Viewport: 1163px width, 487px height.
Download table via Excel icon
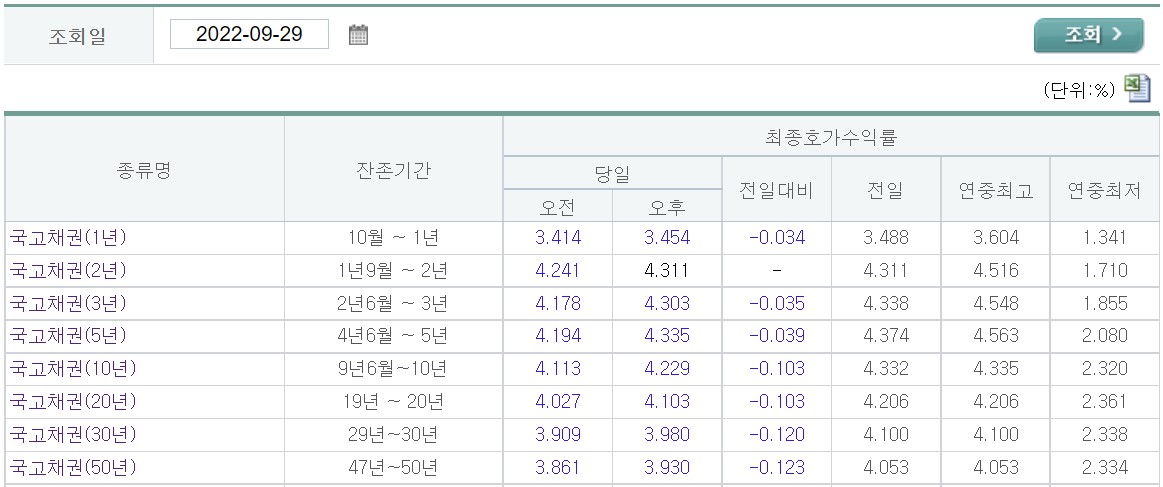(1137, 89)
